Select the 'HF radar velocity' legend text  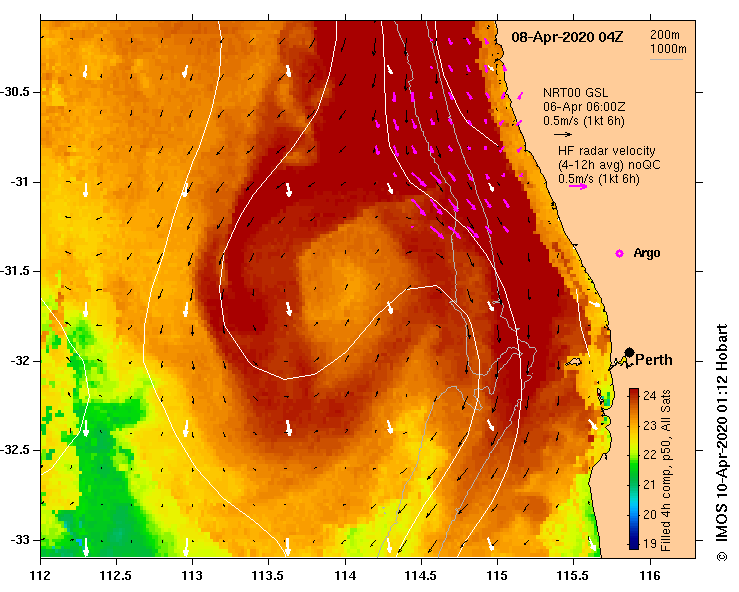pyautogui.click(x=607, y=151)
